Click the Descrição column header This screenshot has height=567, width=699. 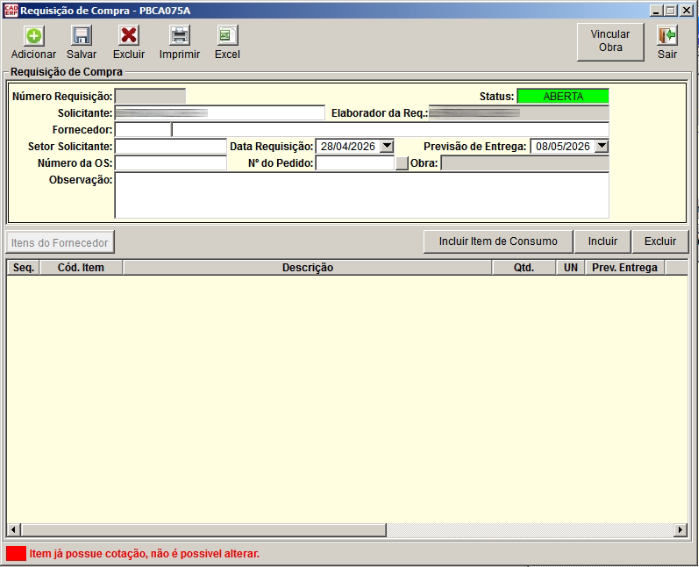point(308,267)
